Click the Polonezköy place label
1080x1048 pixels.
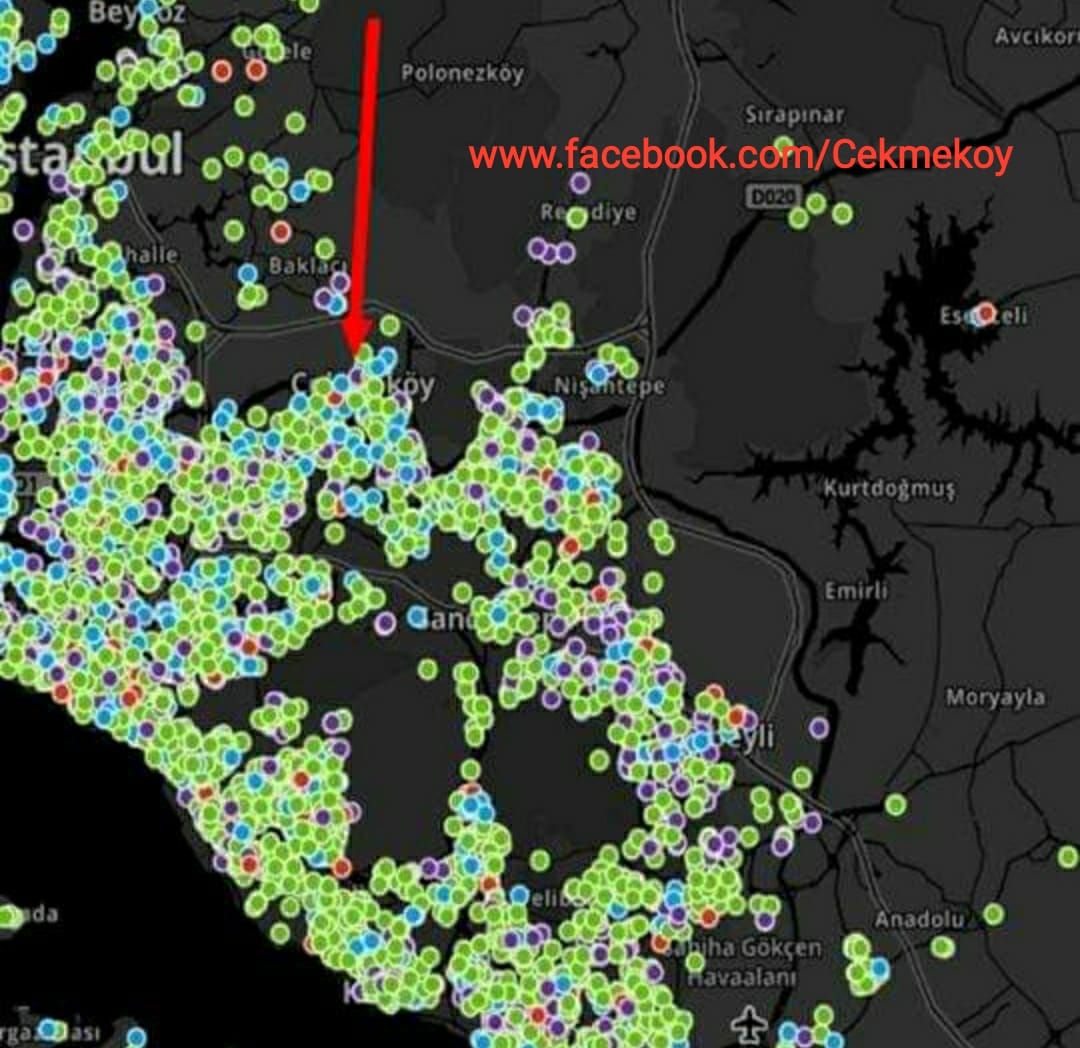point(462,73)
